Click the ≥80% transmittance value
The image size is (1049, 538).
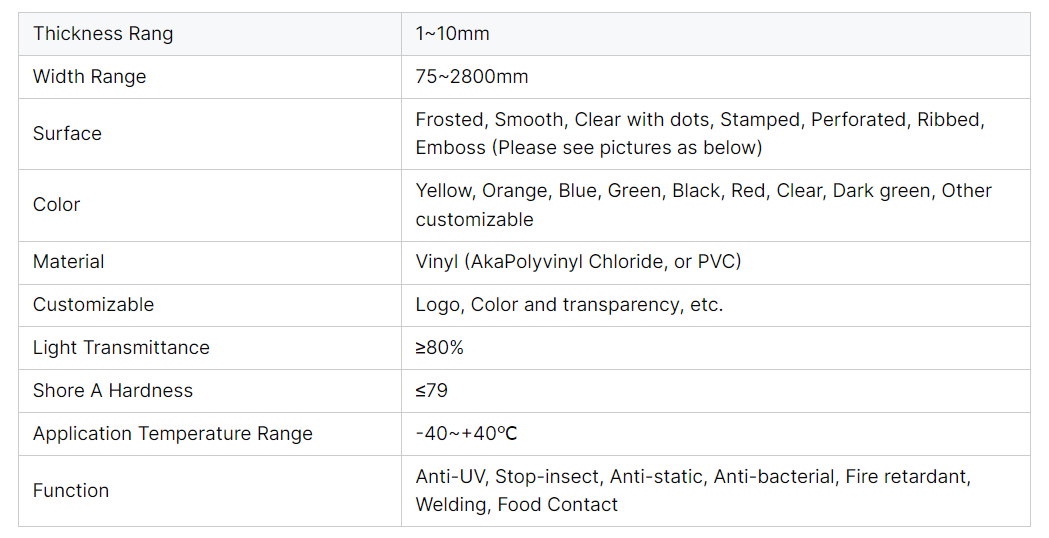[440, 348]
